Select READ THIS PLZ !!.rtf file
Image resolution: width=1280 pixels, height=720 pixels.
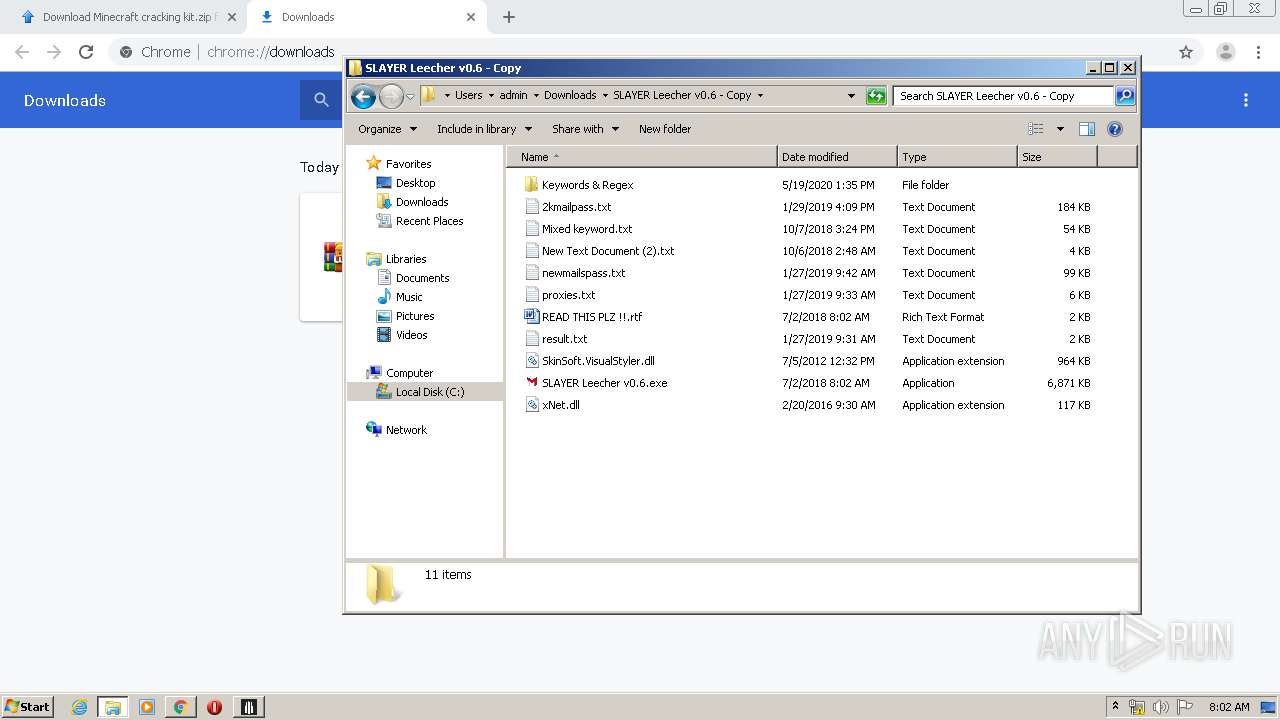point(592,317)
